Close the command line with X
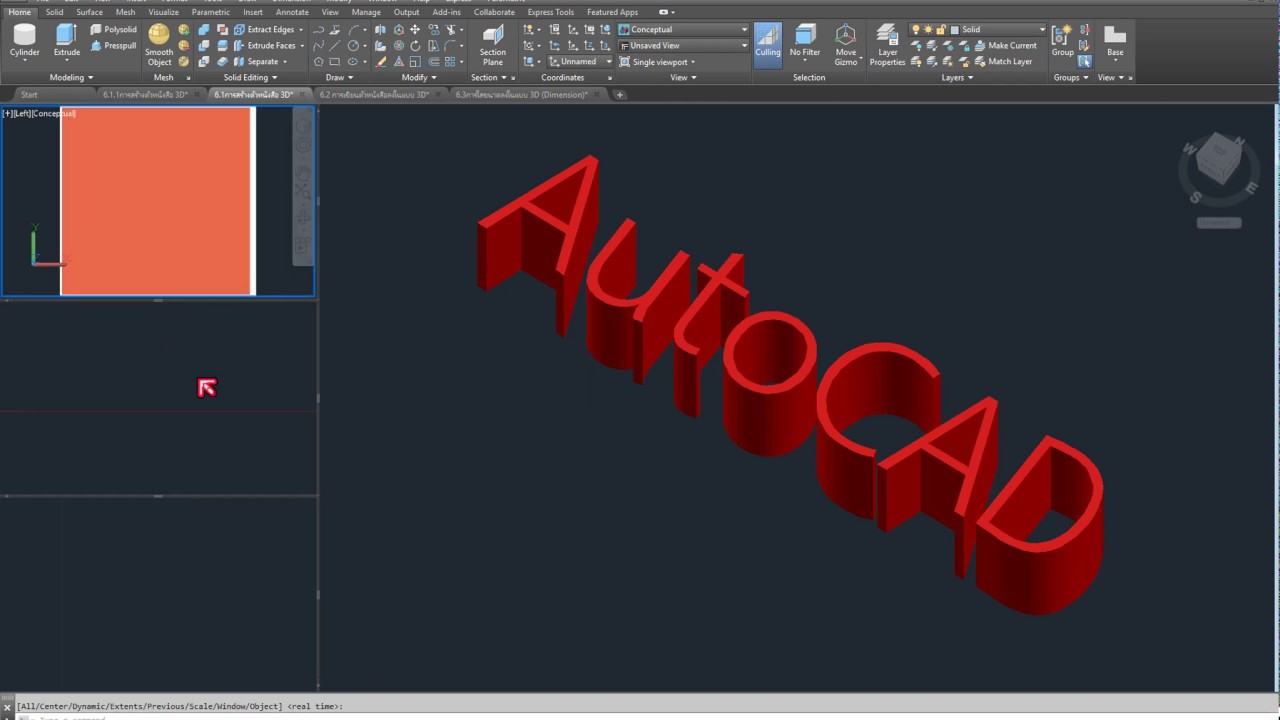The image size is (1280, 720). 7,707
